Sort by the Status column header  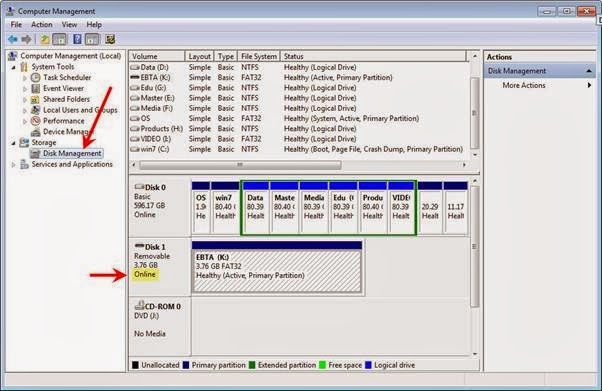[374, 56]
